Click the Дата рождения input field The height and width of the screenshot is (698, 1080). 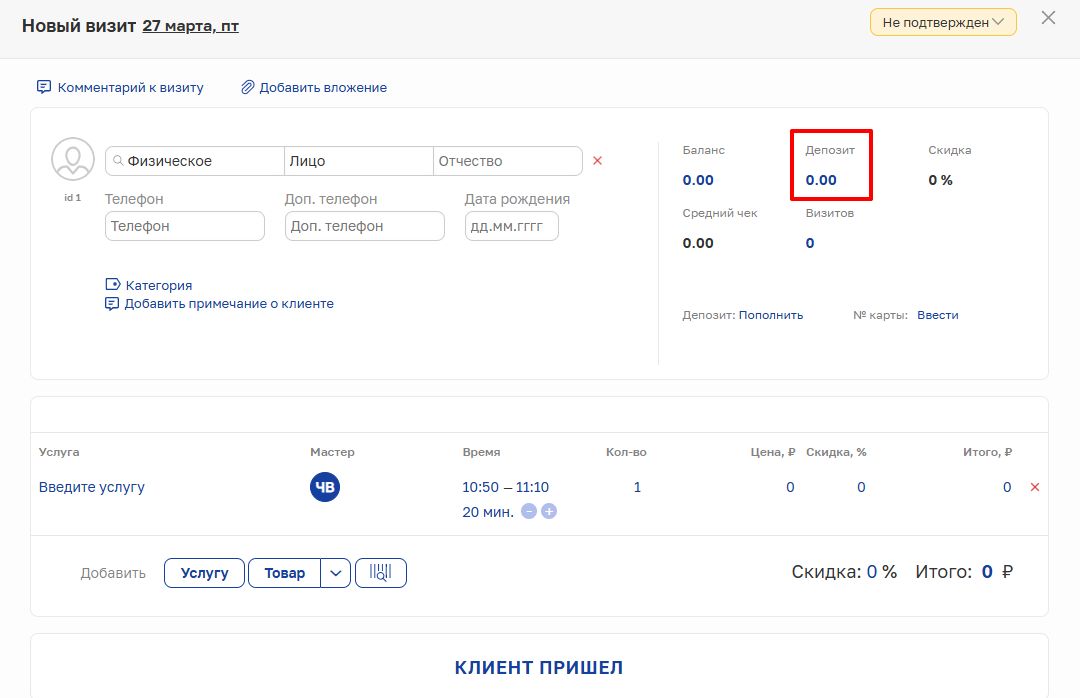tap(511, 226)
